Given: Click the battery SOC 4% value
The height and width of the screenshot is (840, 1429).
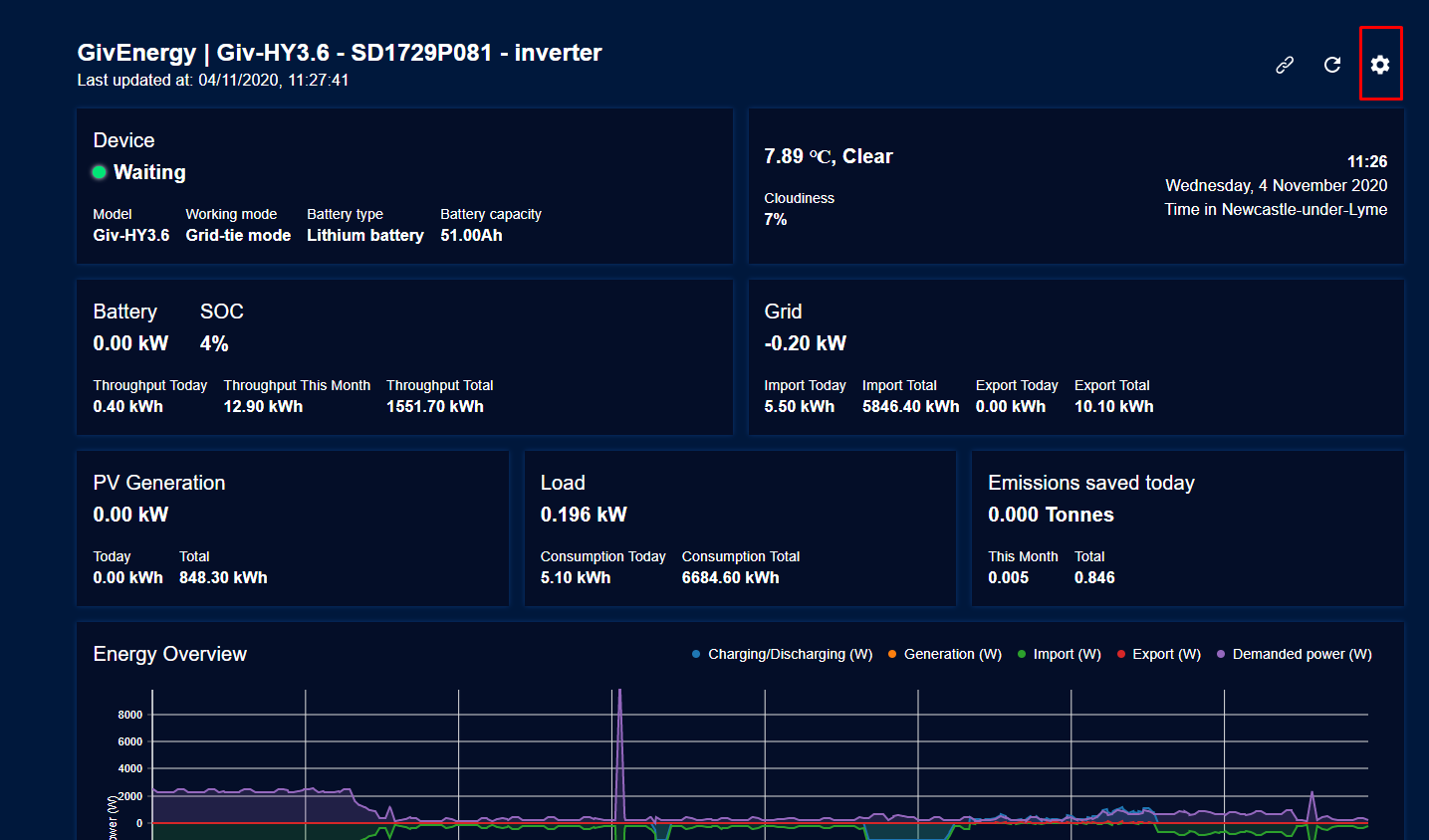Looking at the screenshot, I should click(x=214, y=343).
